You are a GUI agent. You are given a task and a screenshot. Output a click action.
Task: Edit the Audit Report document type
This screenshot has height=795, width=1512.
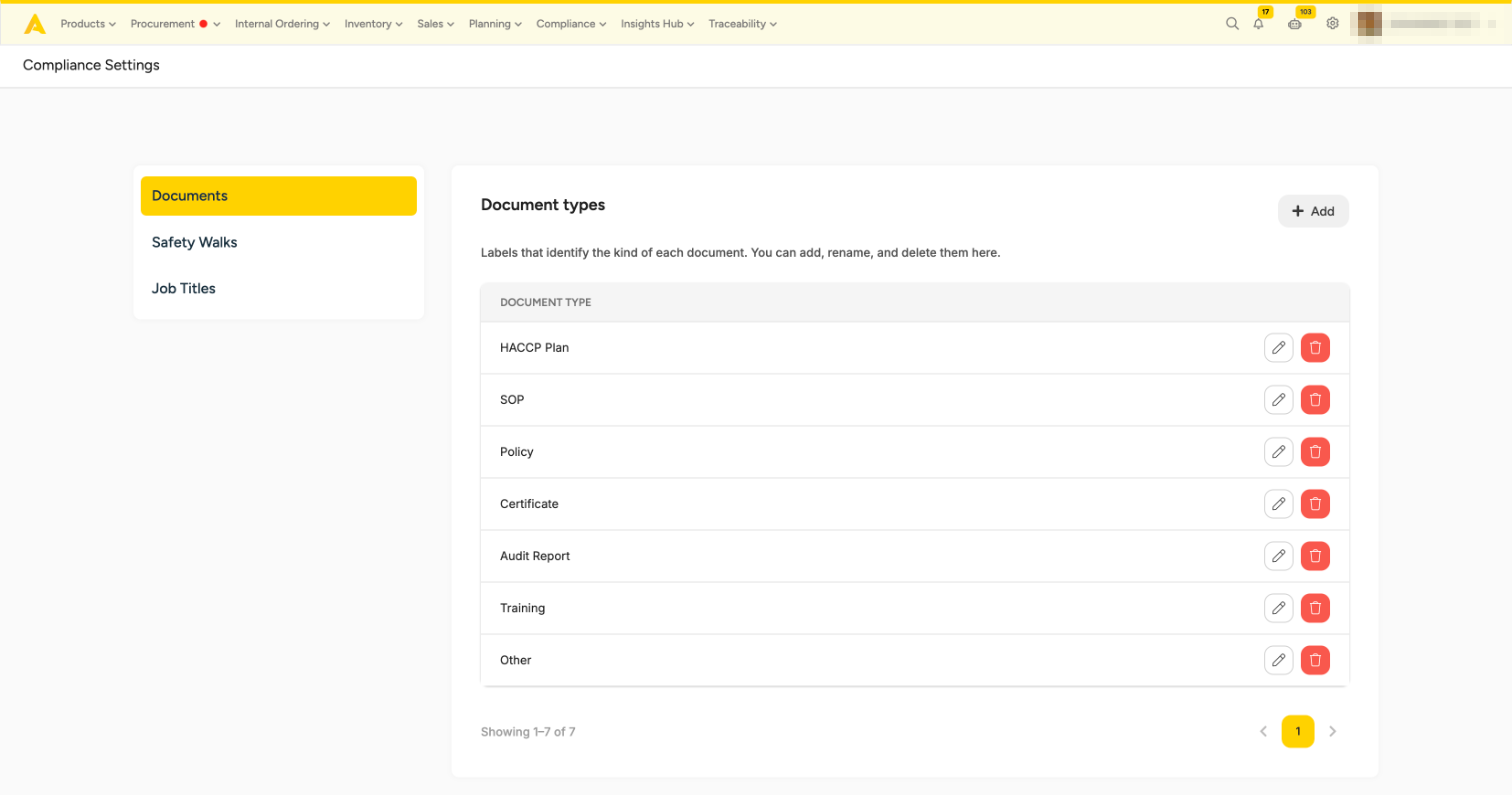(x=1278, y=556)
